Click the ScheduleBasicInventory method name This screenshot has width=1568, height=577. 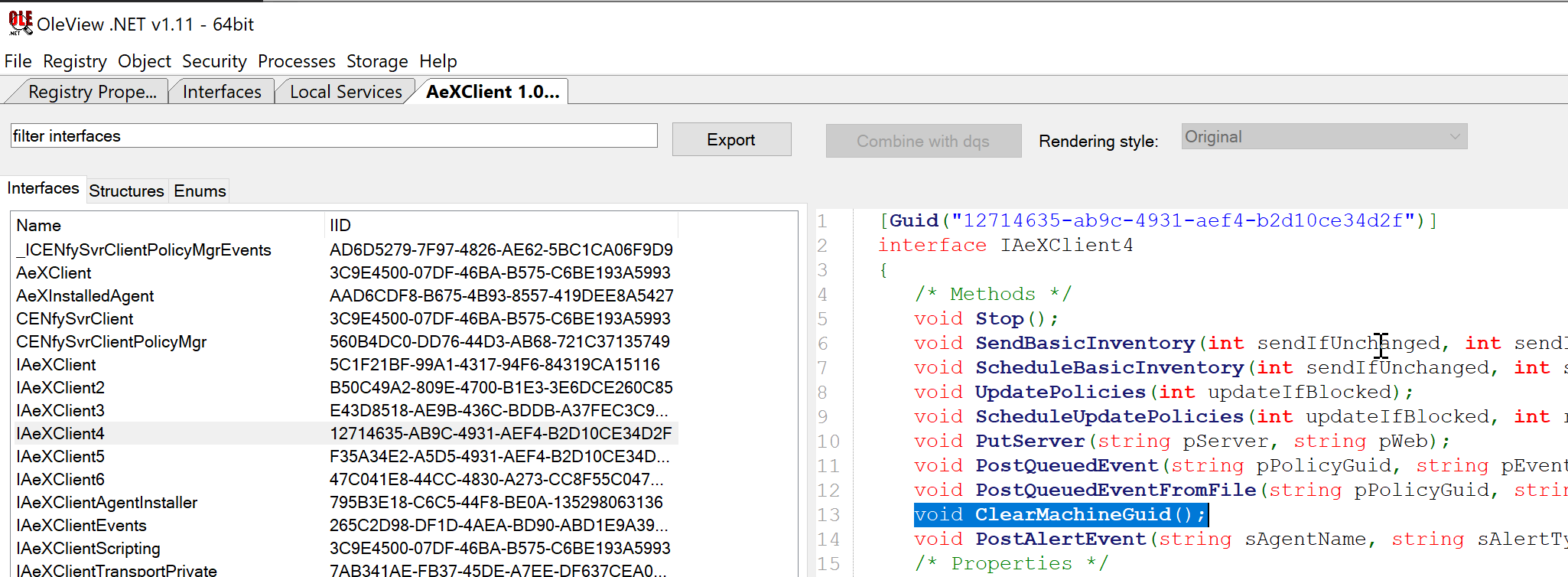point(1109,367)
